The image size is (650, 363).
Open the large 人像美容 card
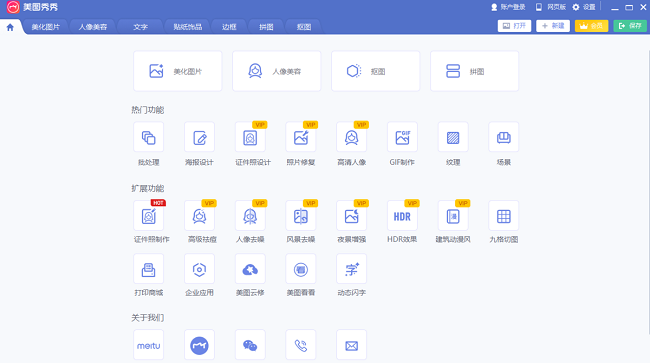[276, 71]
